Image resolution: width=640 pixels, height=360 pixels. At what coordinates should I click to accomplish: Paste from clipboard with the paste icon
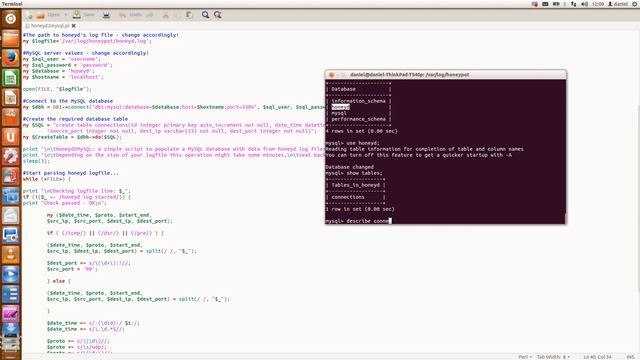click(189, 15)
